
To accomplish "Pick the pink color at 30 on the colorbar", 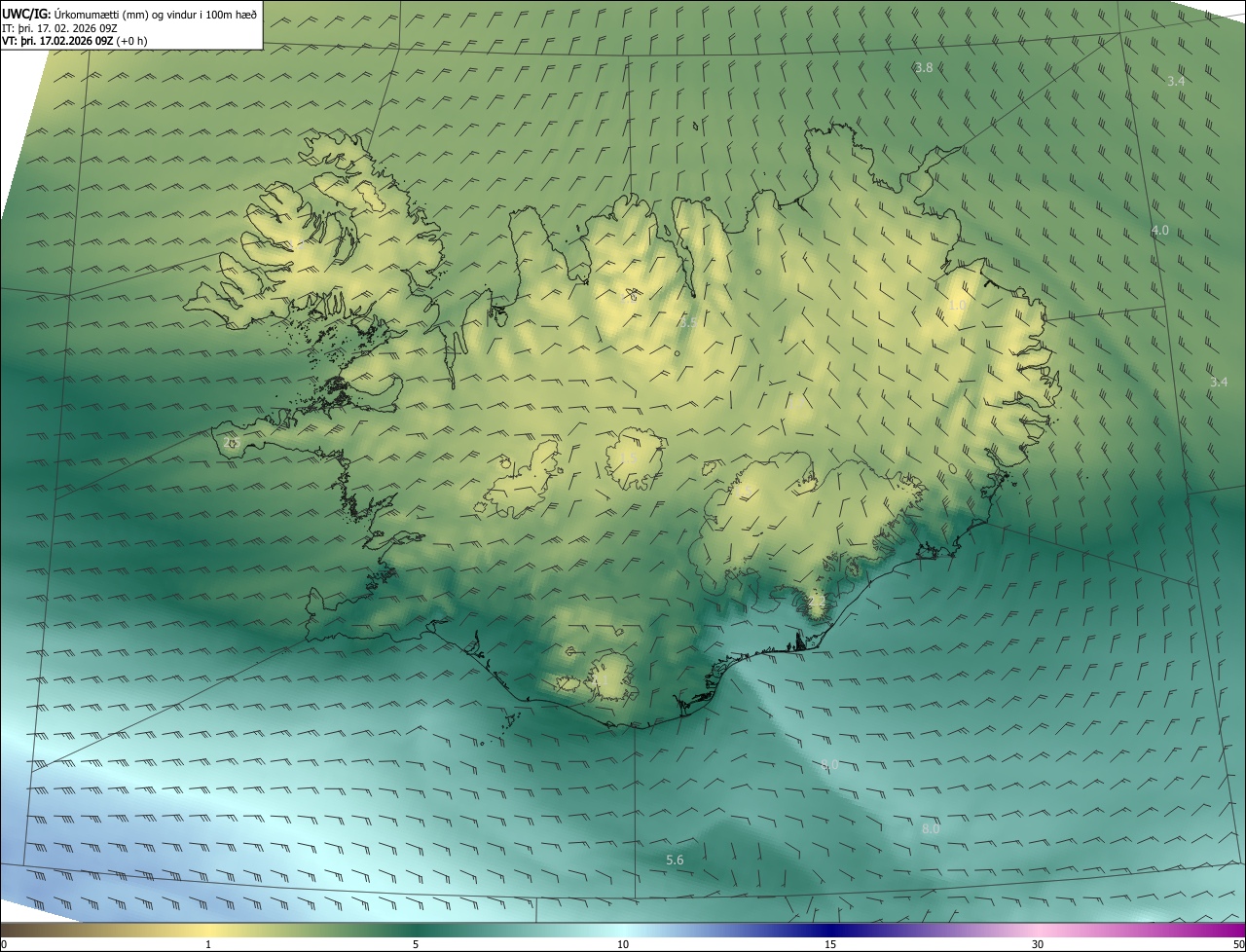I will point(1038,931).
